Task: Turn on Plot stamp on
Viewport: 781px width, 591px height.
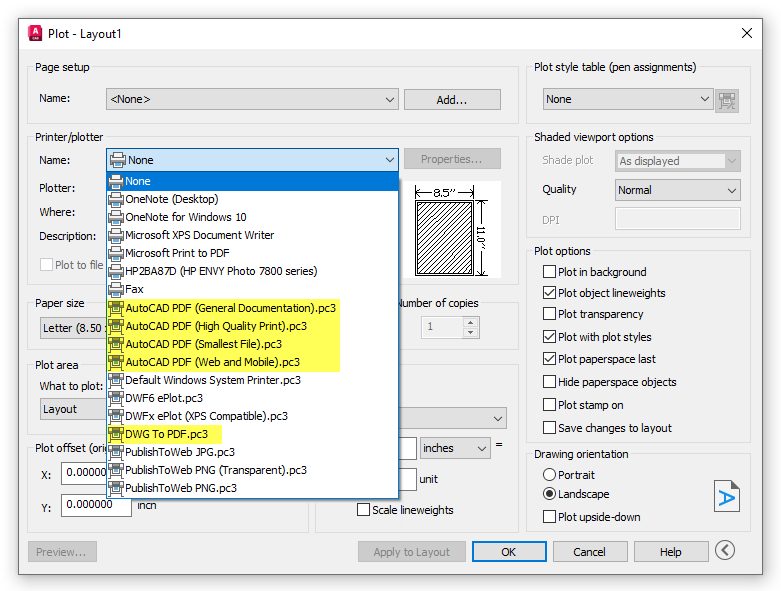Action: point(549,405)
